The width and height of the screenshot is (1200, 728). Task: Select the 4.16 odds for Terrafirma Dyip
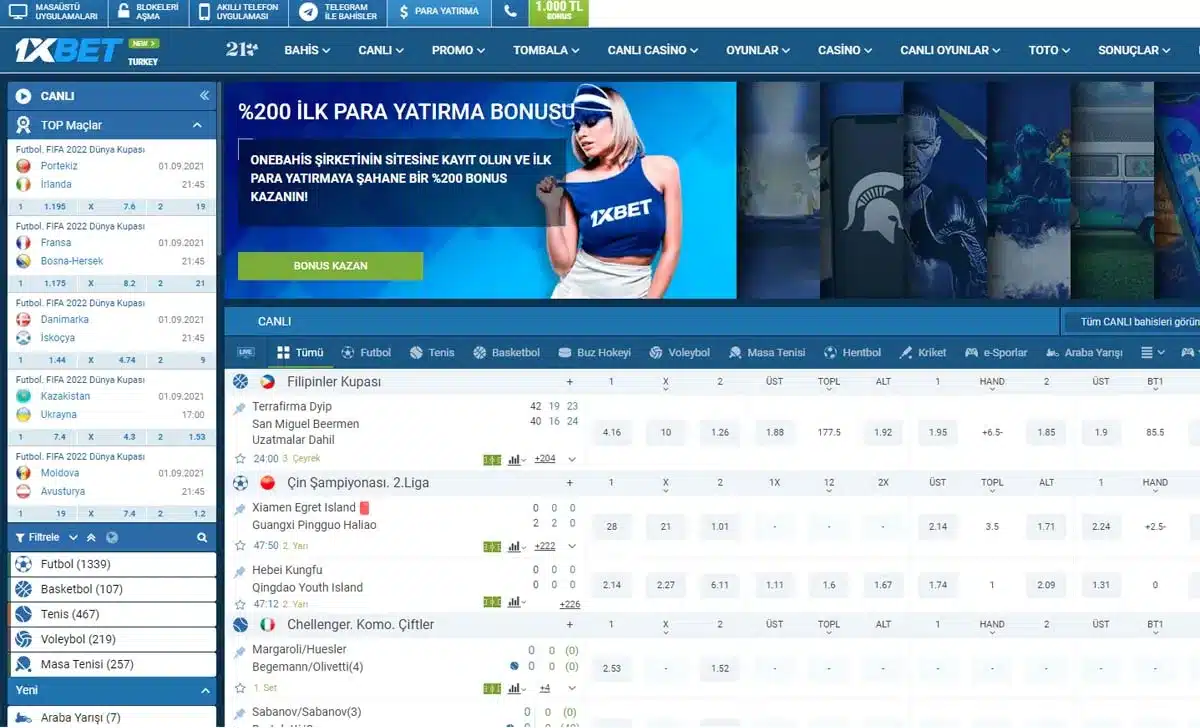[x=612, y=433]
